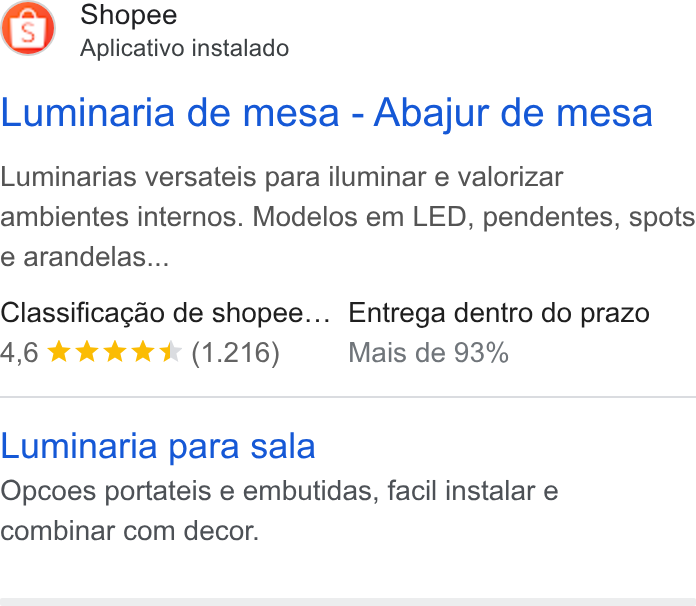This screenshot has height=606, width=696.
Task: Click the fourth yellow rating star
Action: (x=142, y=352)
